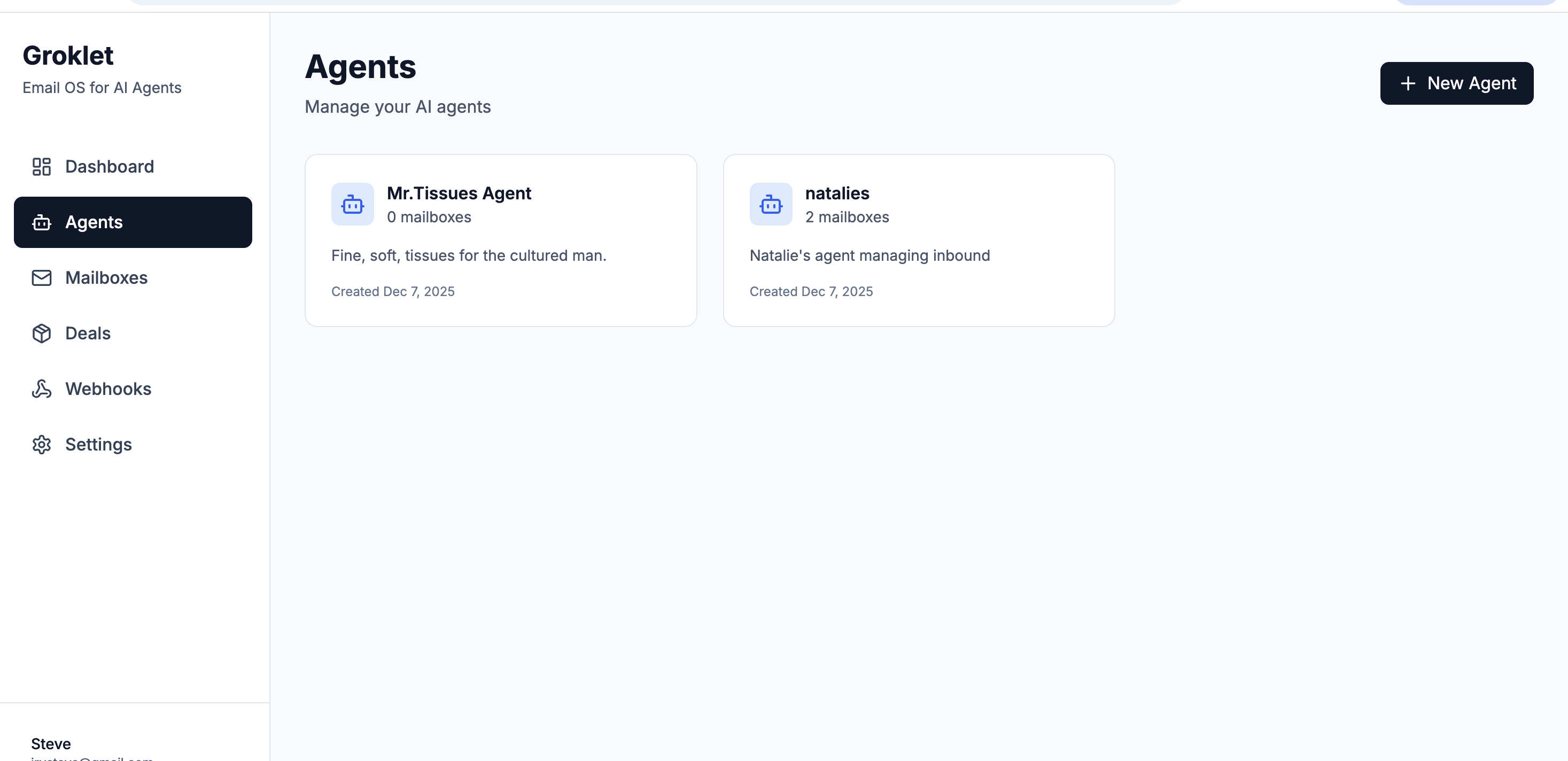Click the Deals box icon
Screen dimensions: 1568x761
[41, 333]
